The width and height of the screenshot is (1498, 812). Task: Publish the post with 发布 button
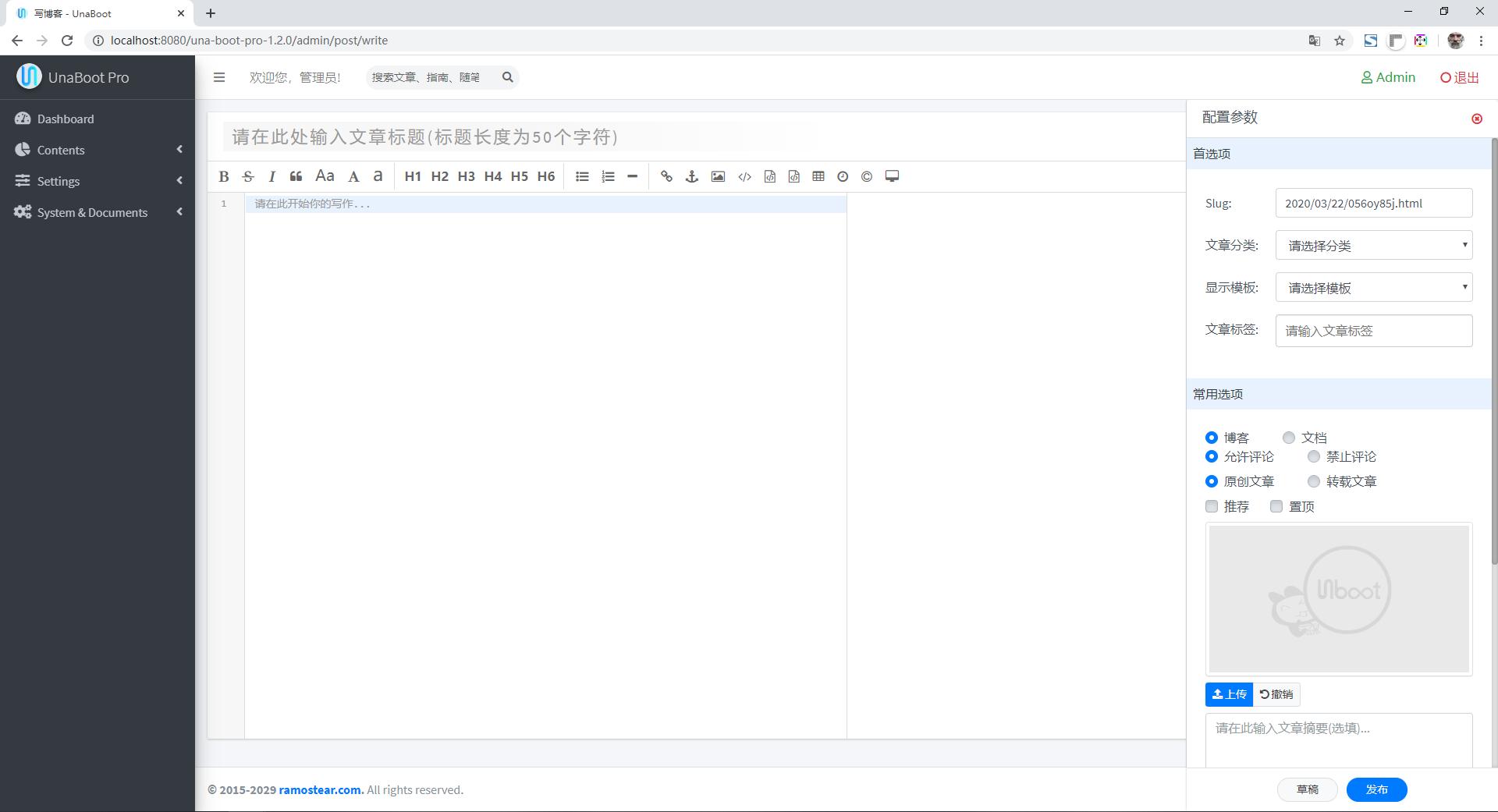click(1376, 789)
